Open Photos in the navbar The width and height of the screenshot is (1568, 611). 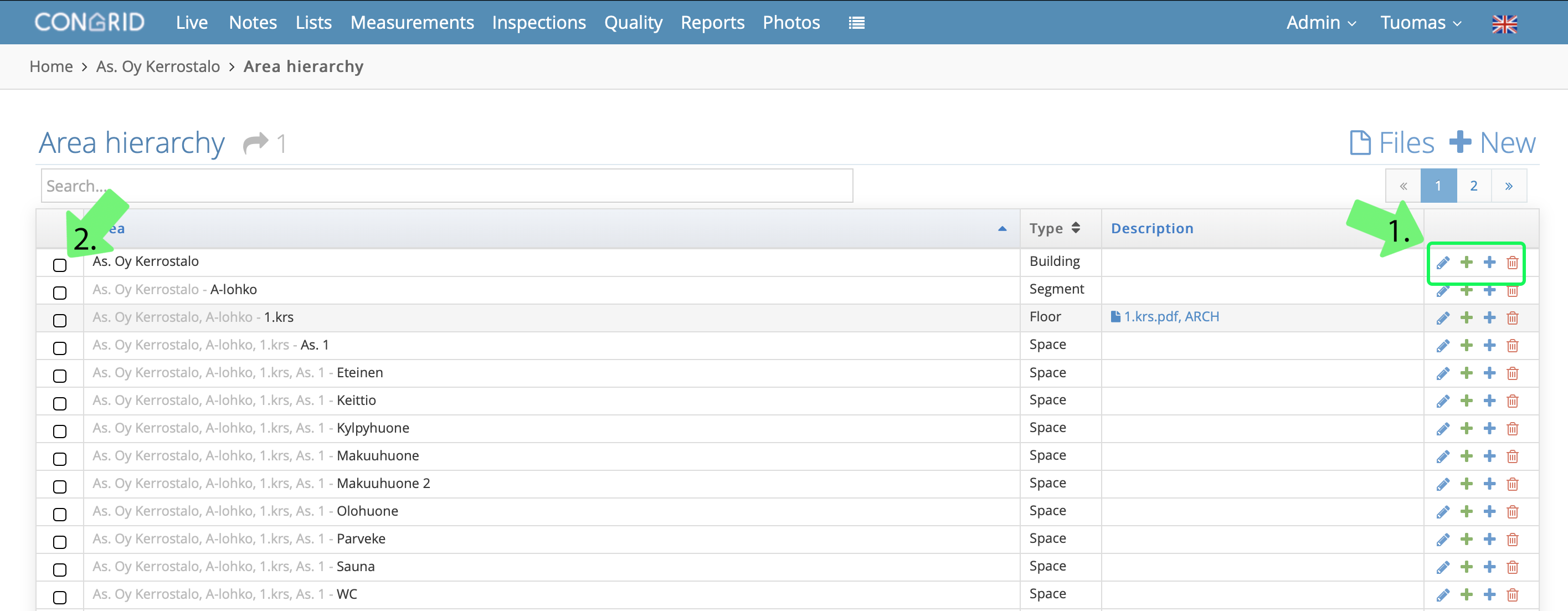[x=791, y=23]
